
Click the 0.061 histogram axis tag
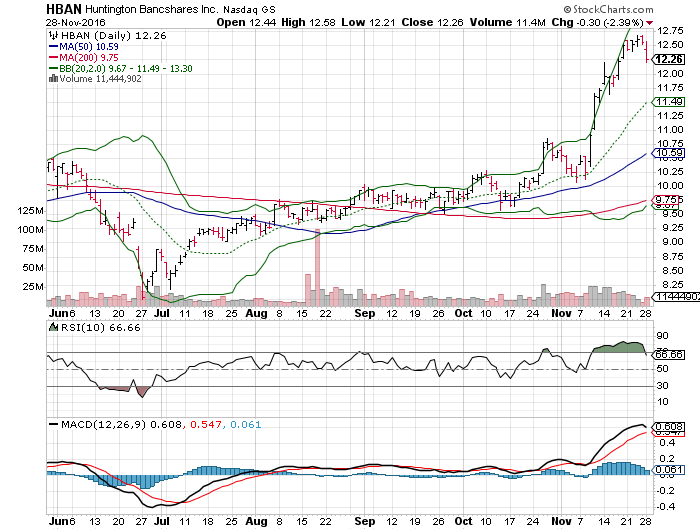tap(668, 469)
